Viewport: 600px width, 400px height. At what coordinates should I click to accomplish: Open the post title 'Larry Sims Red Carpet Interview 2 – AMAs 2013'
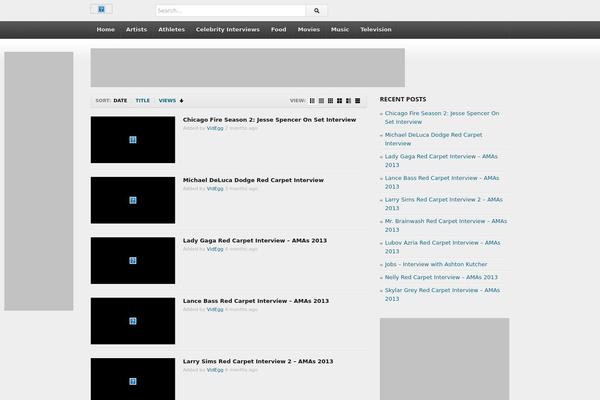258,361
